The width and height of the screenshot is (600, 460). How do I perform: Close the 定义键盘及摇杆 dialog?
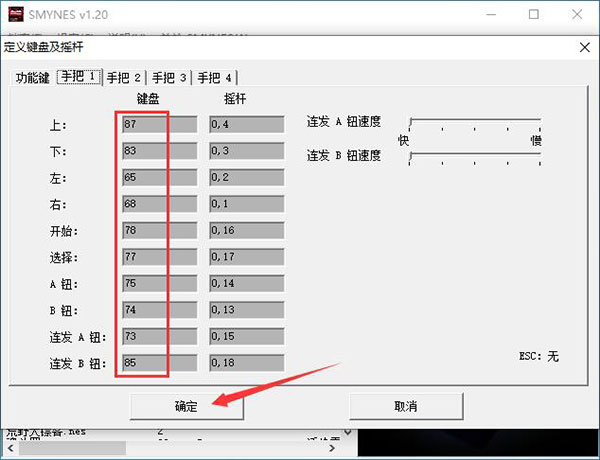point(584,47)
